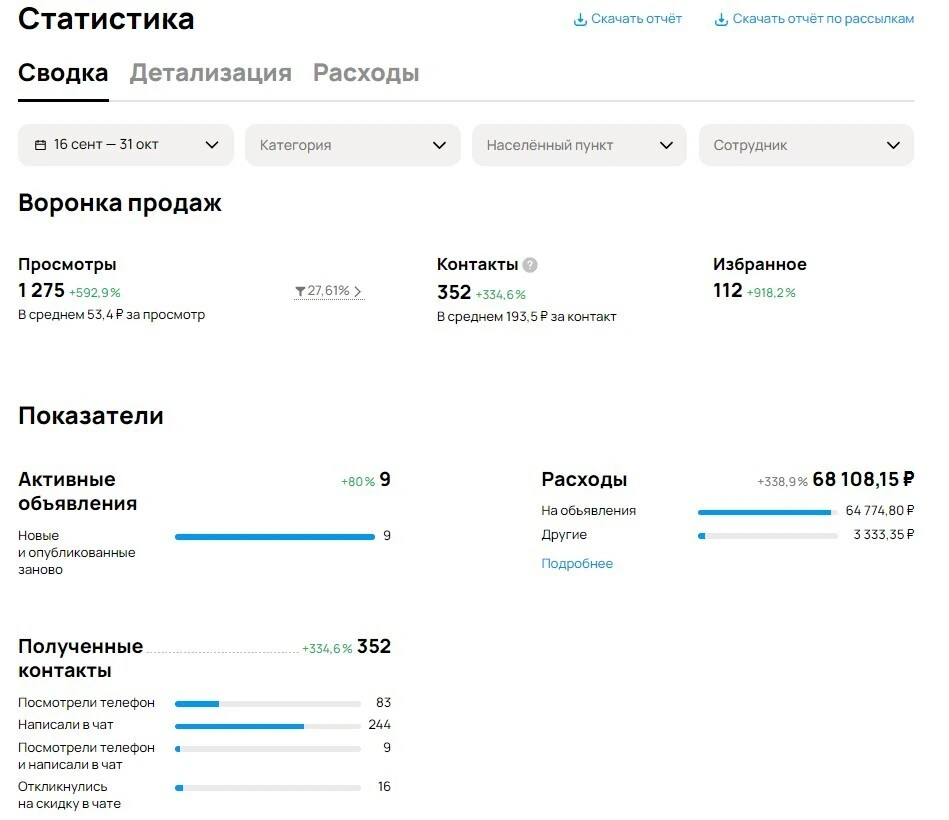Viewport: 949px width, 820px height.
Task: Click the Посмотрели телефон bar
Action: [268, 704]
